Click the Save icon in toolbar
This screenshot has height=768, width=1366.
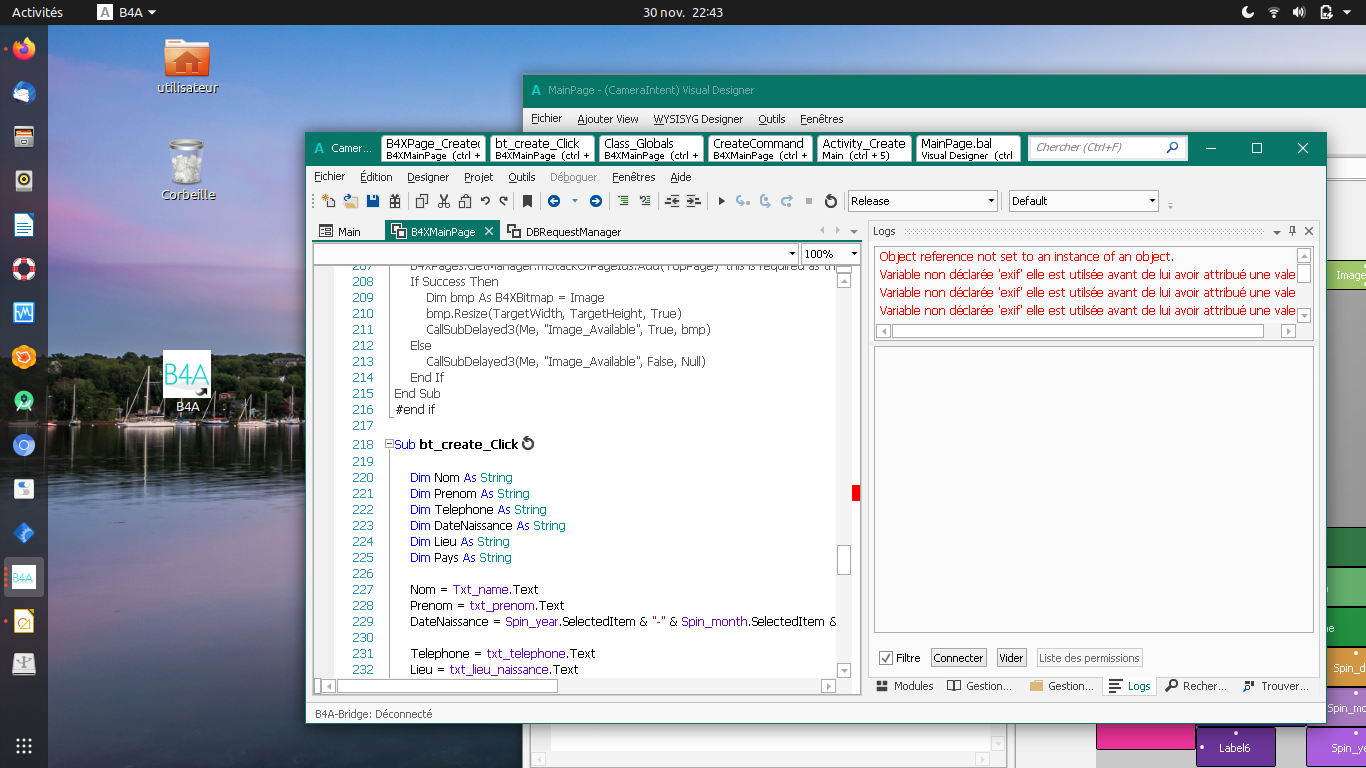click(x=373, y=201)
